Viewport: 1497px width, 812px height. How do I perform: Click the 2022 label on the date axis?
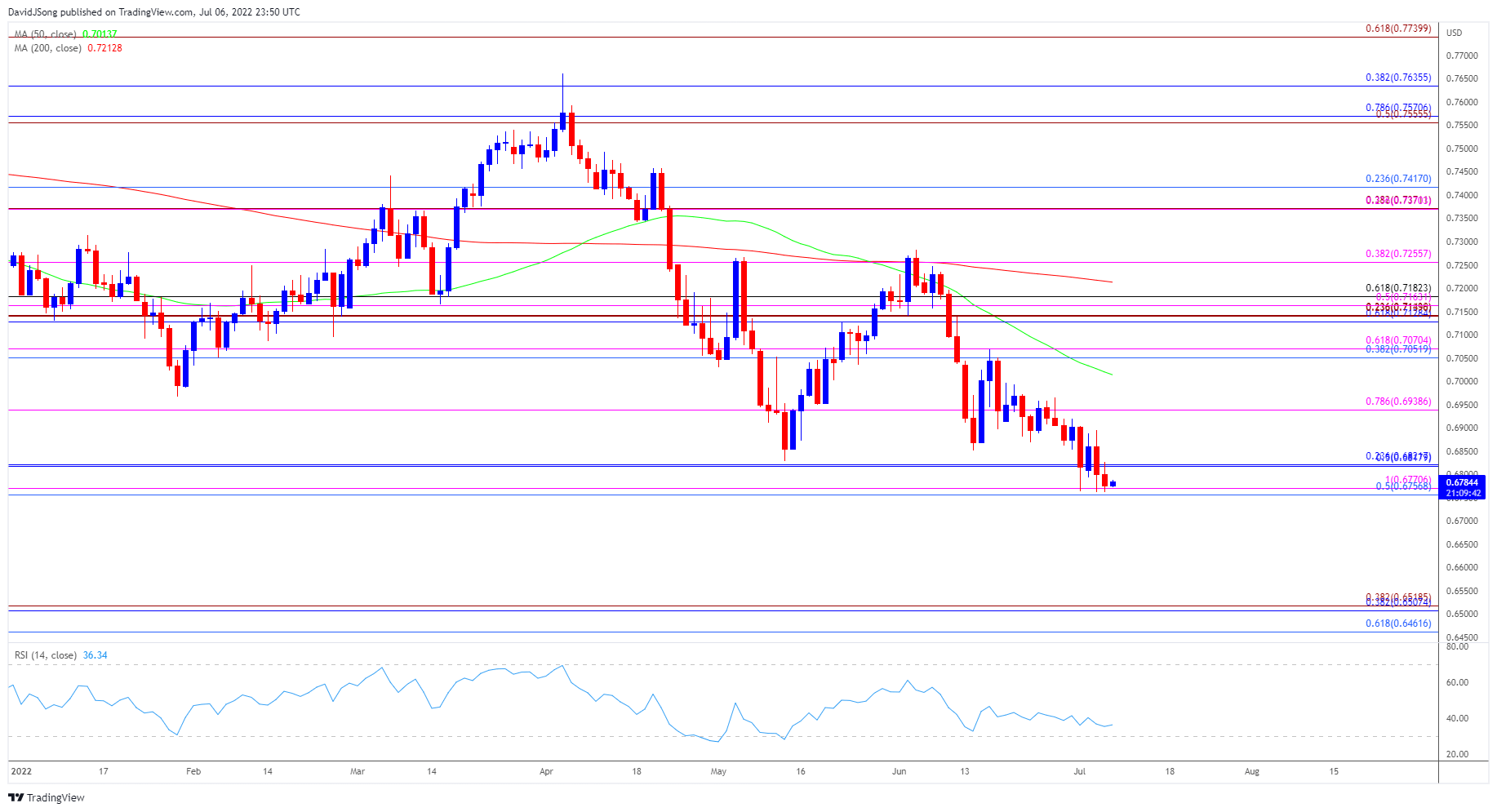tap(21, 771)
